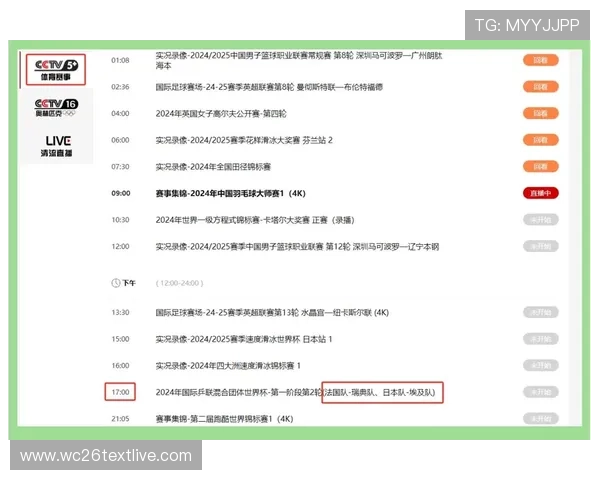Click the 下午 section heading

click(x=129, y=283)
